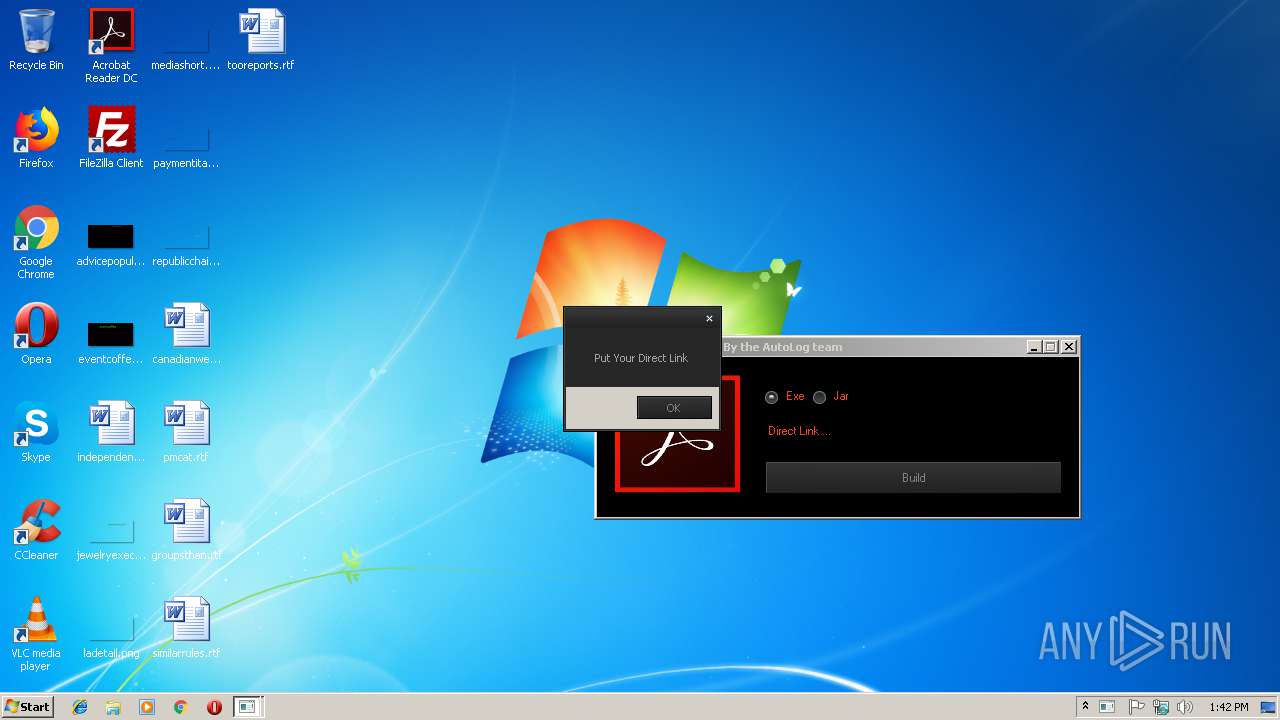Select the Jar radio button
1280x720 pixels.
819,397
